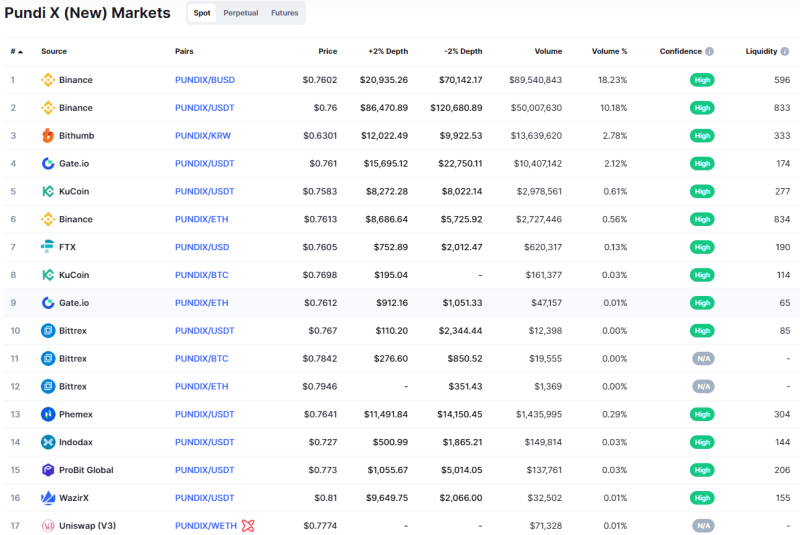Click the ProBit Global logo icon
This screenshot has height=535, width=800.
48,470
